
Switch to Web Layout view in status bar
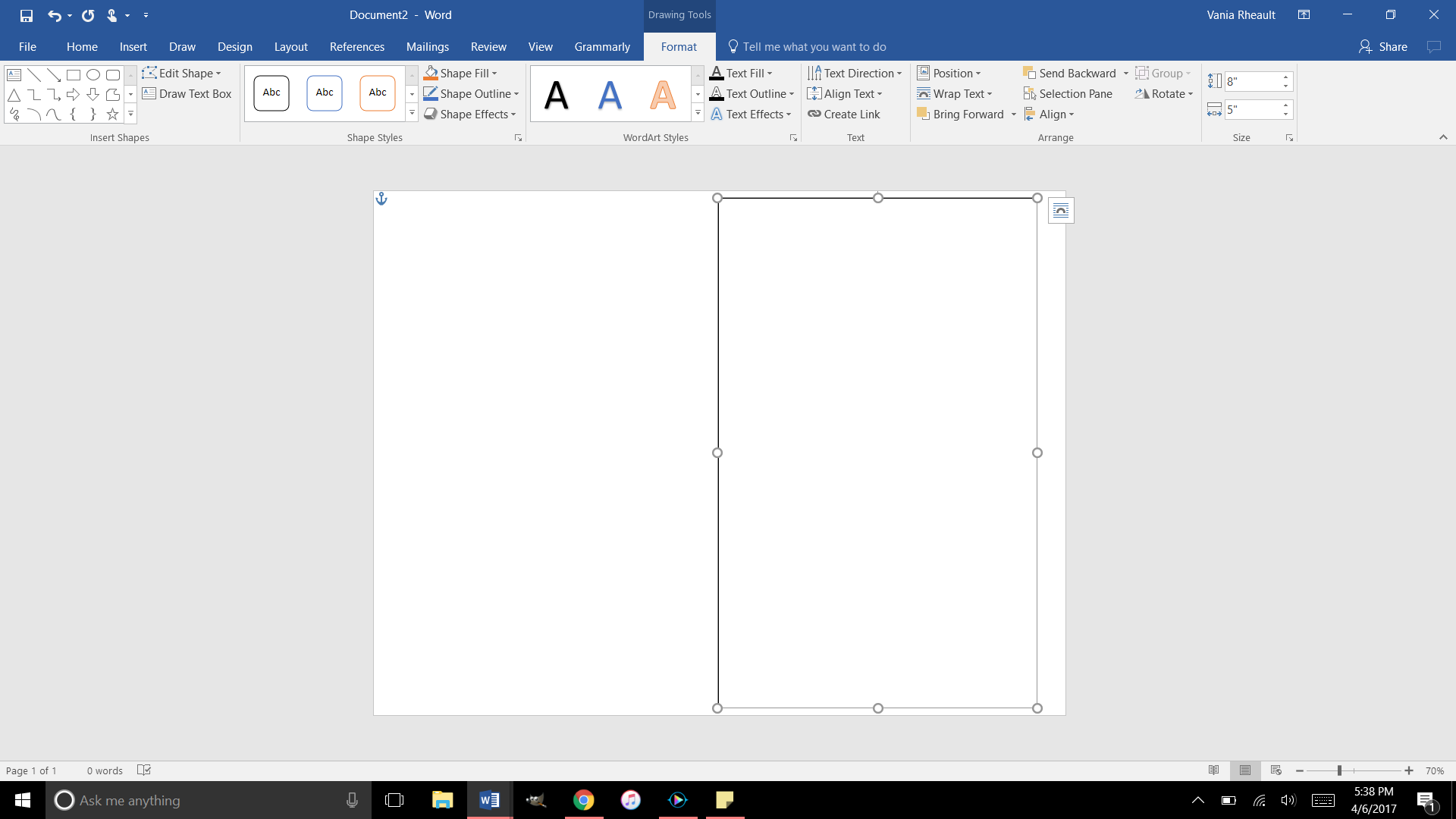coord(1276,770)
